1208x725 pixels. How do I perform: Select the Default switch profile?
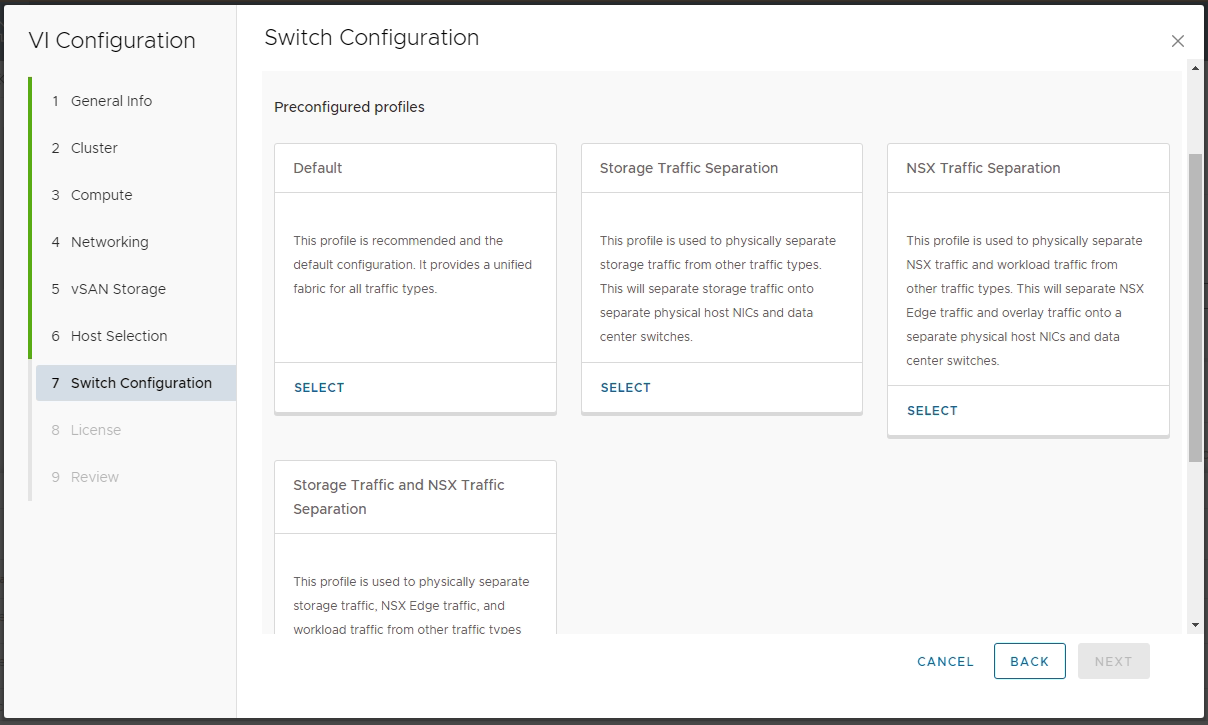319,388
